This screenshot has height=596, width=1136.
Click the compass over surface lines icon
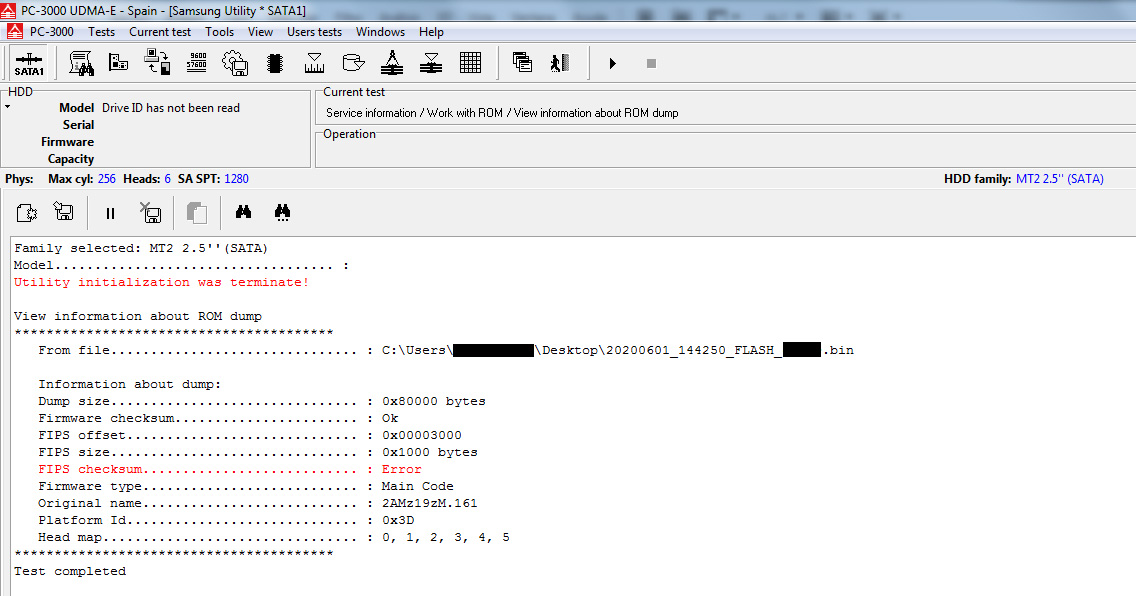[392, 63]
